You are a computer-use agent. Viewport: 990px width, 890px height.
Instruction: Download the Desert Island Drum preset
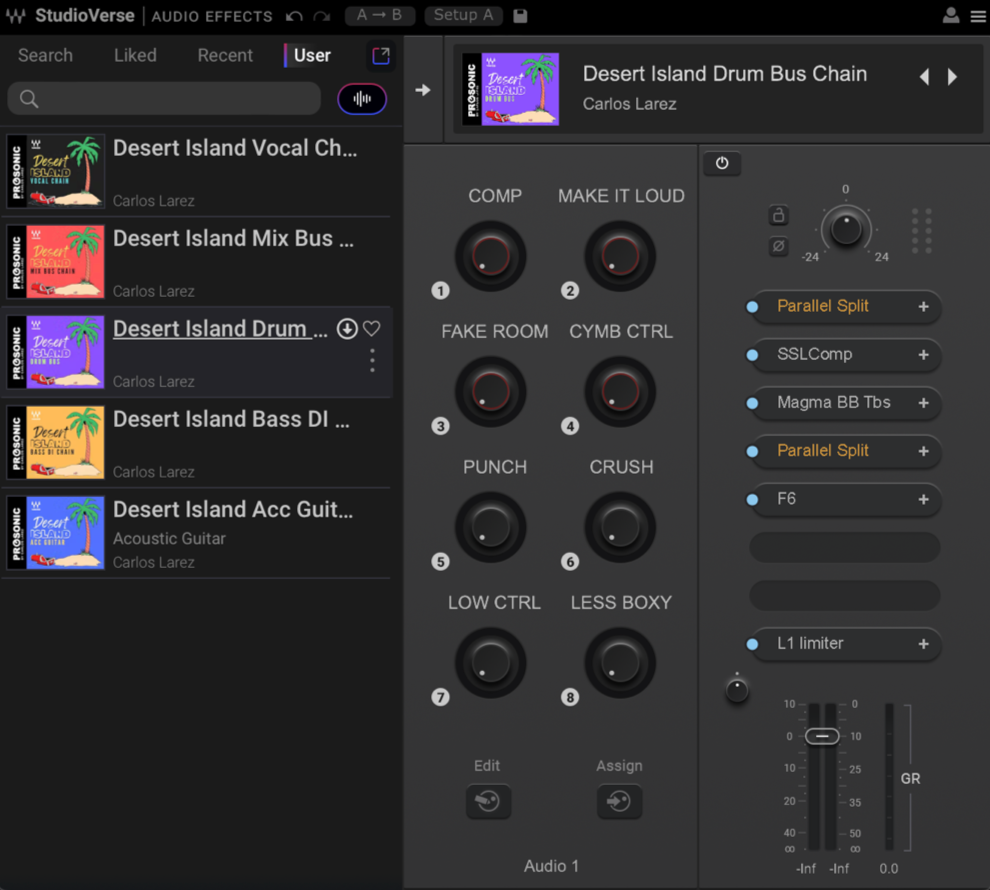[347, 329]
